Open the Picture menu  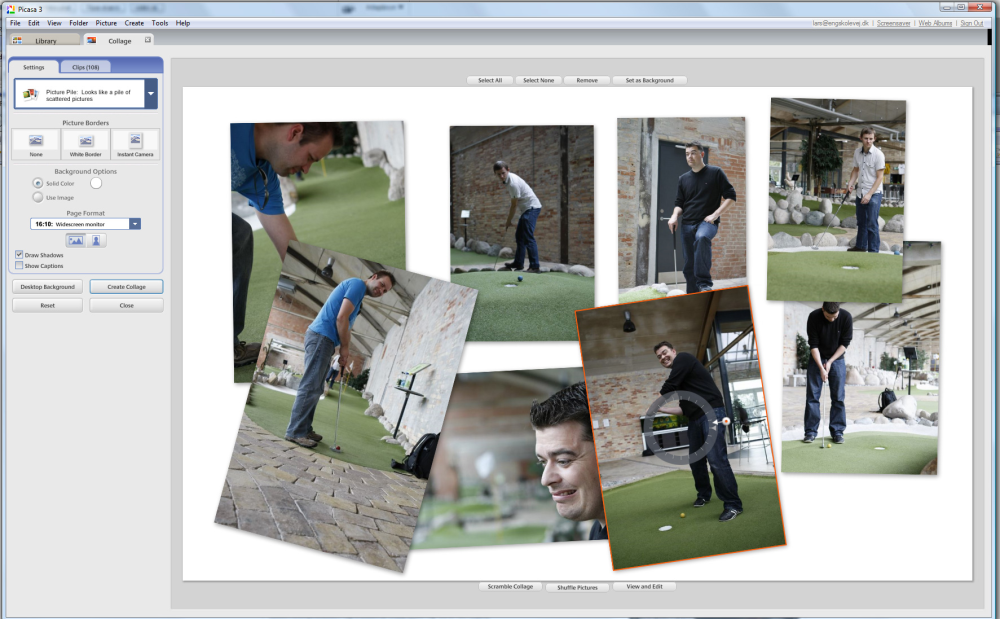[x=106, y=23]
